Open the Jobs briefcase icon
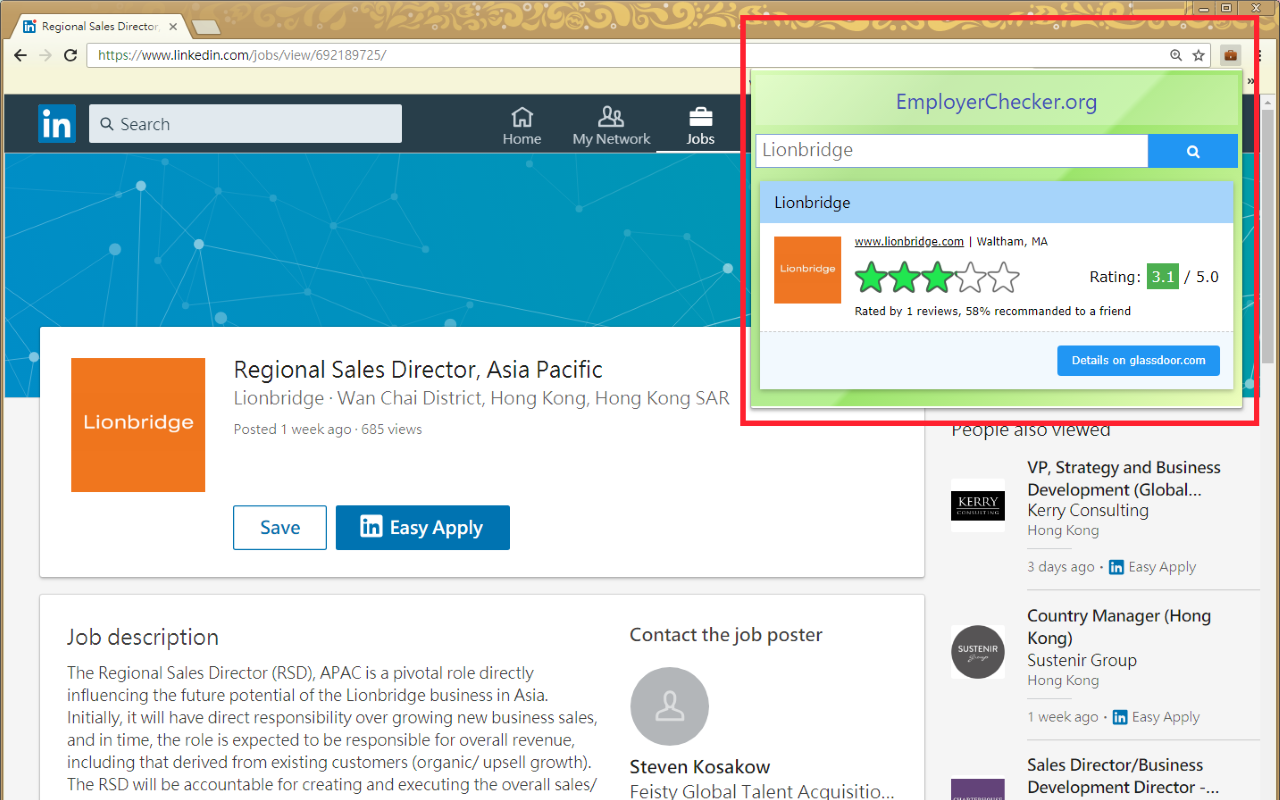This screenshot has width=1280, height=800. [x=700, y=115]
